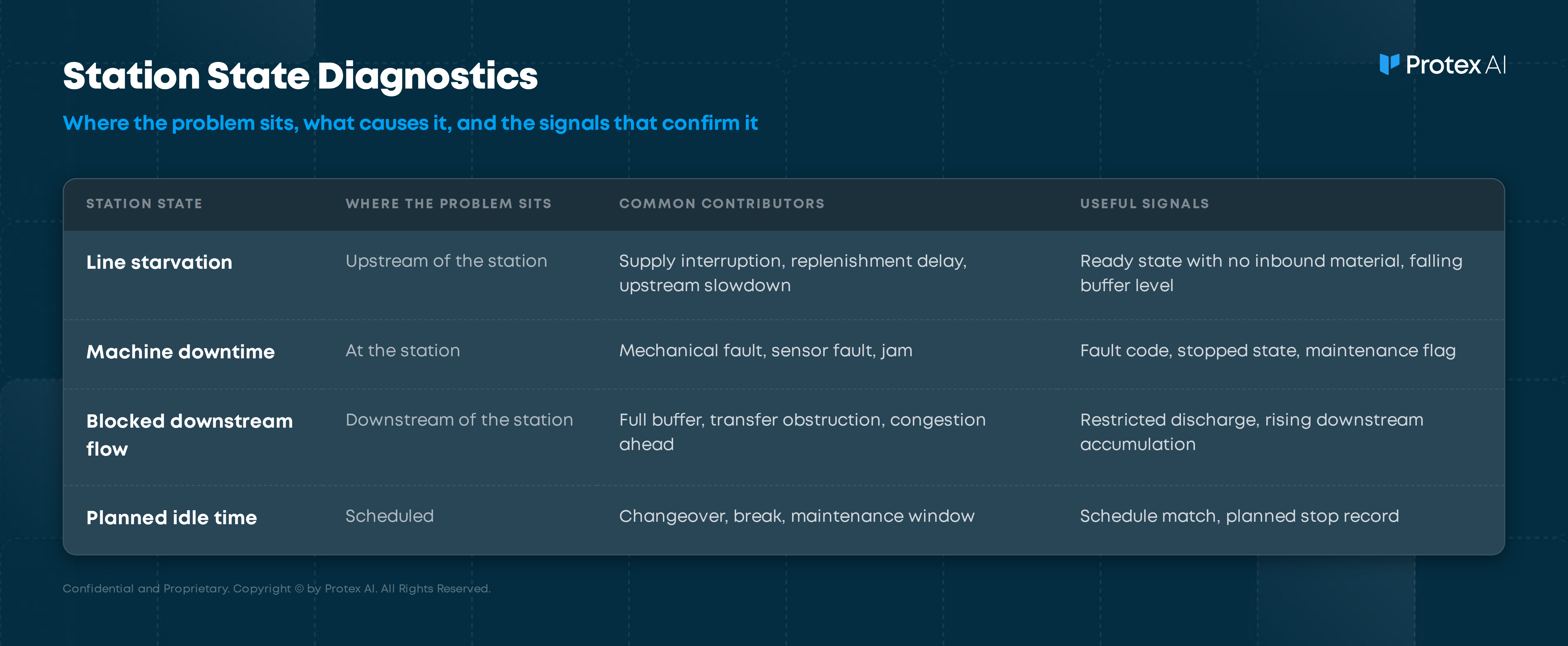Screen dimensions: 1568x646
Task: Click the Planned idle time row label
Action: pos(171,518)
